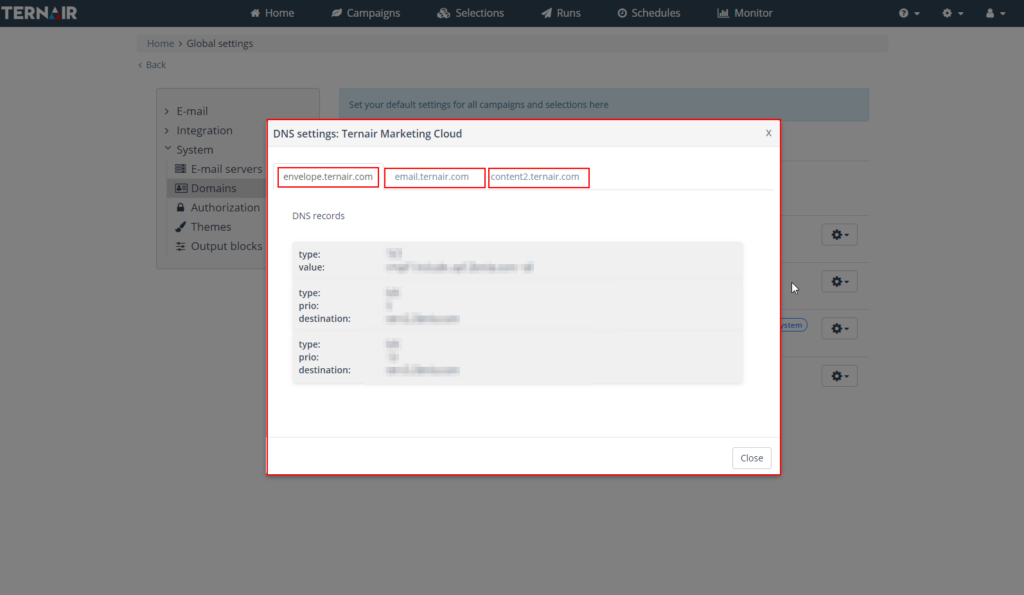Click the partially hidden system badge
The image size is (1024, 595).
793,325
